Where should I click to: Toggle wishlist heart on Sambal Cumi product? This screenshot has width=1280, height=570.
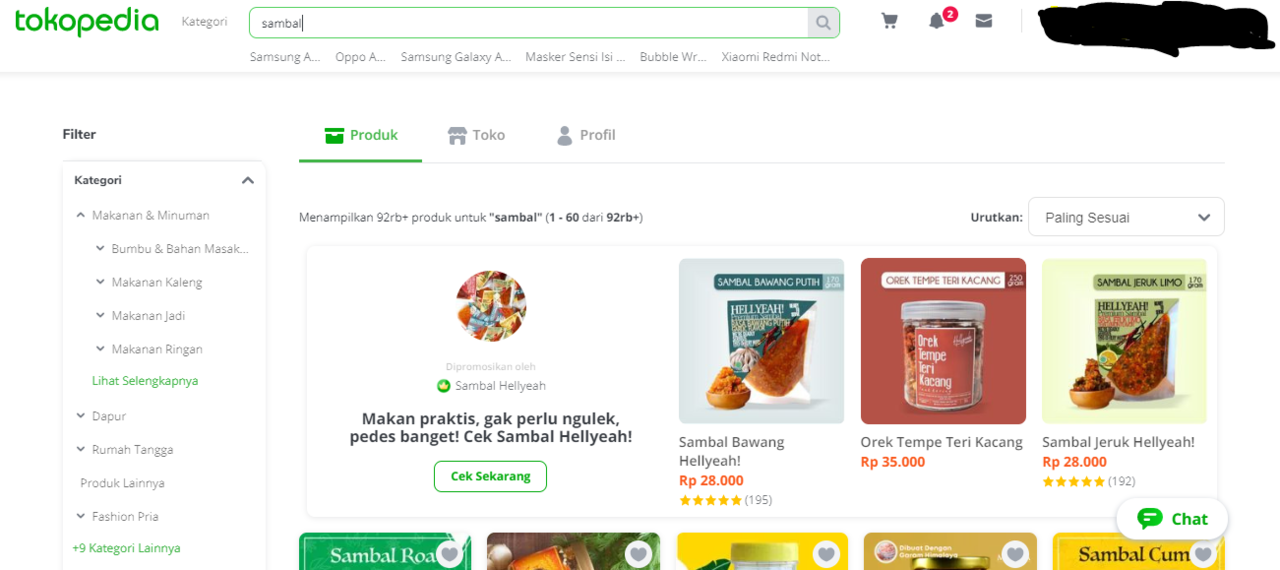[x=1203, y=553]
